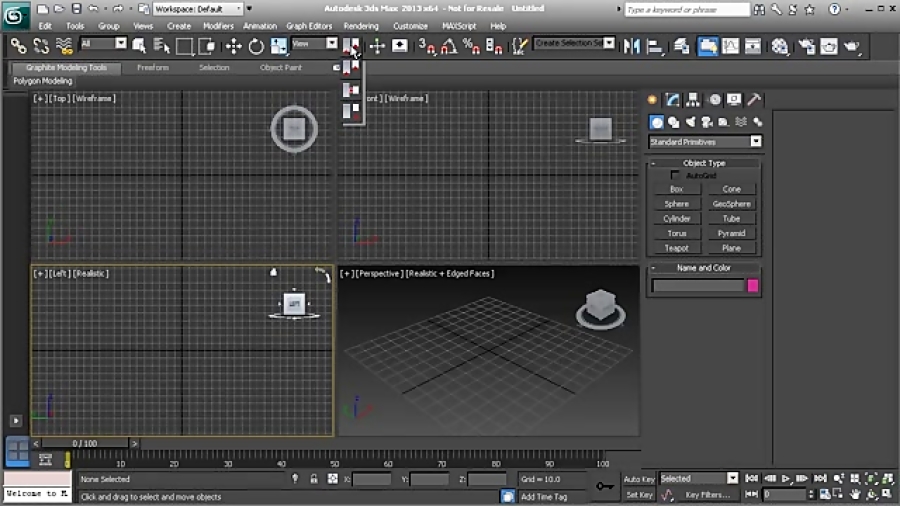Toggle the selection lock padlock

pyautogui.click(x=314, y=479)
